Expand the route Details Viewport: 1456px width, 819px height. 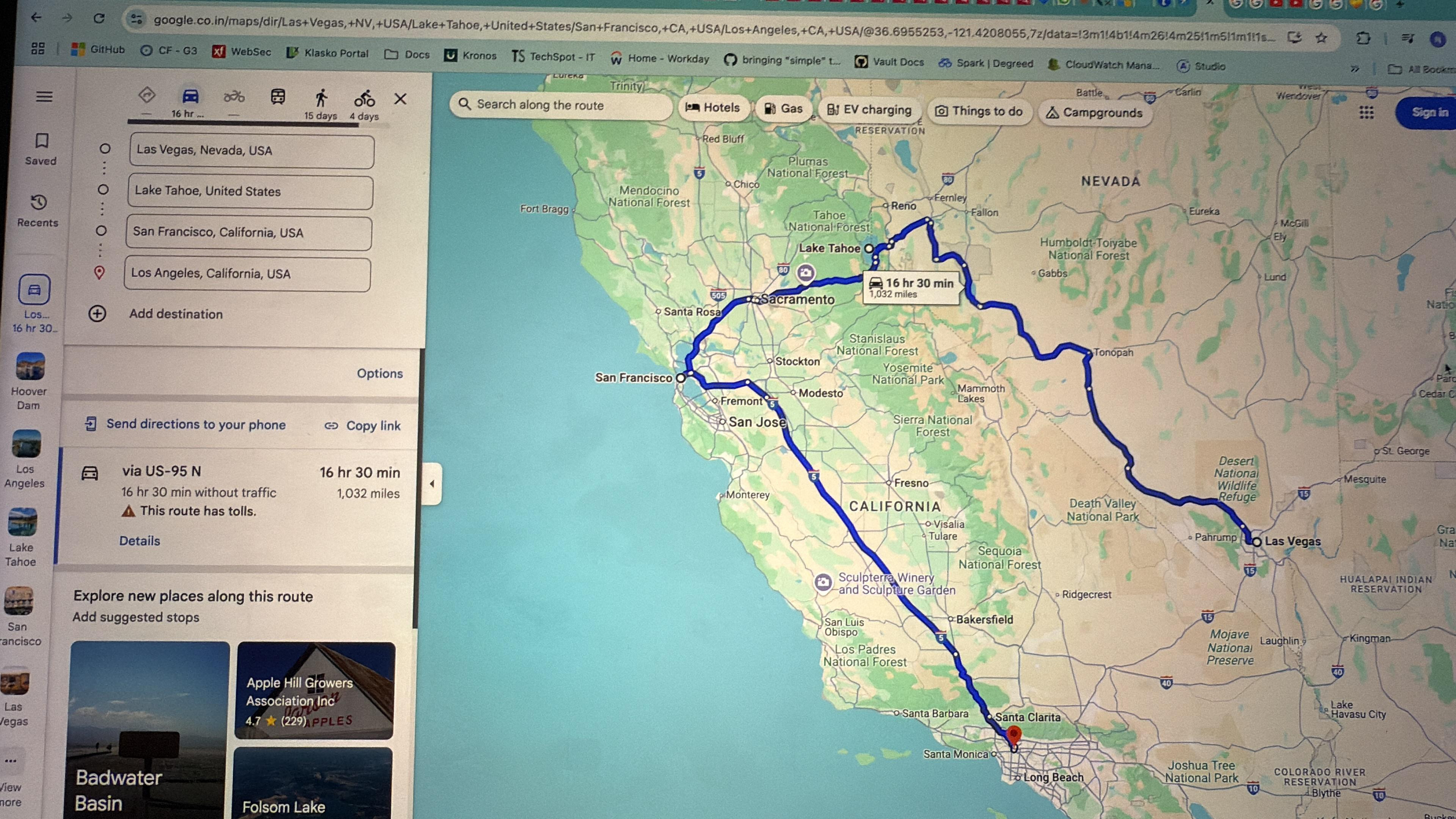[x=140, y=541]
